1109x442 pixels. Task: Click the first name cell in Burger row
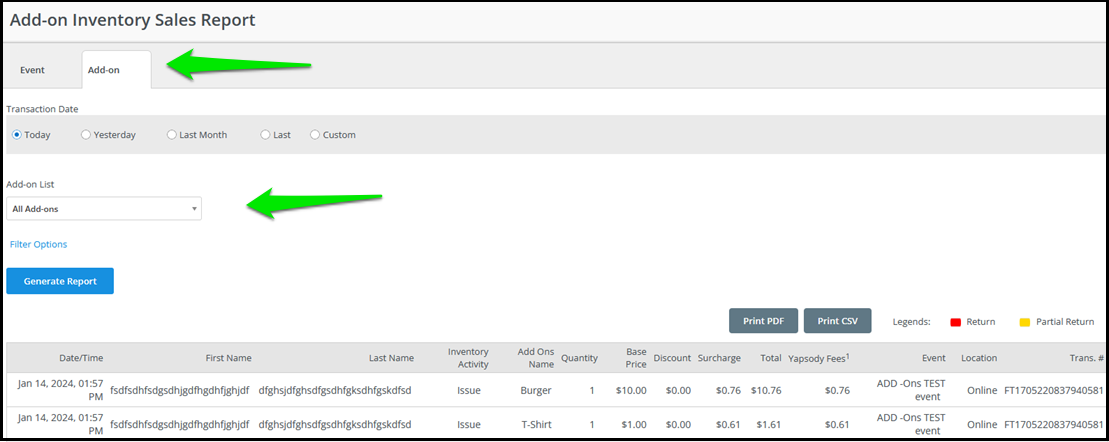[180, 390]
